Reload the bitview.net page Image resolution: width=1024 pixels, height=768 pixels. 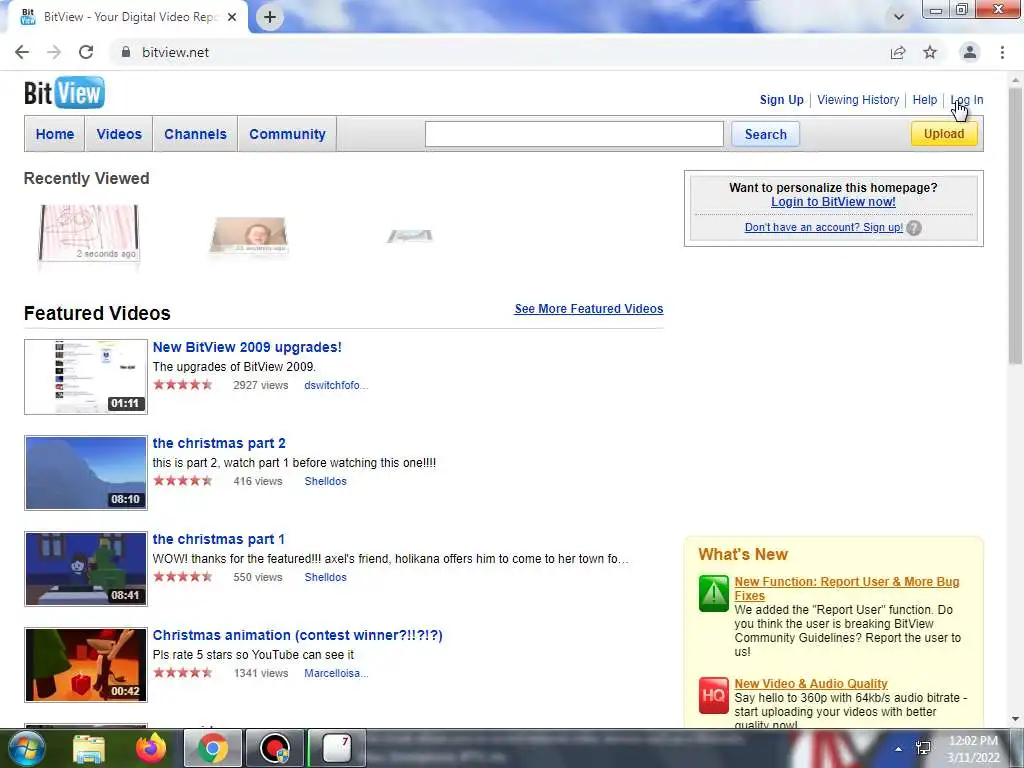86,52
